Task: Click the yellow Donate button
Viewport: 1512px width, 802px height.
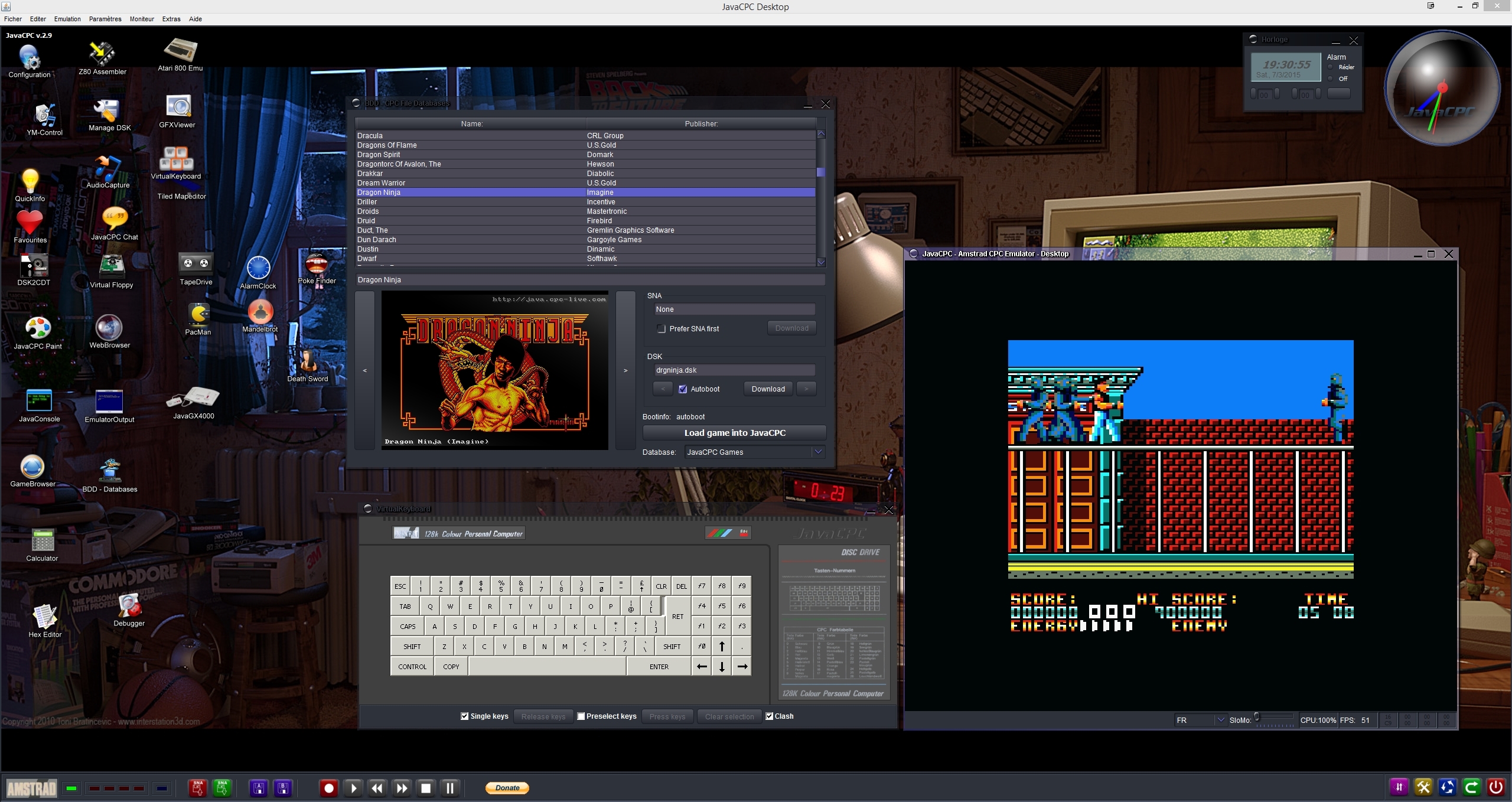Action: (507, 788)
